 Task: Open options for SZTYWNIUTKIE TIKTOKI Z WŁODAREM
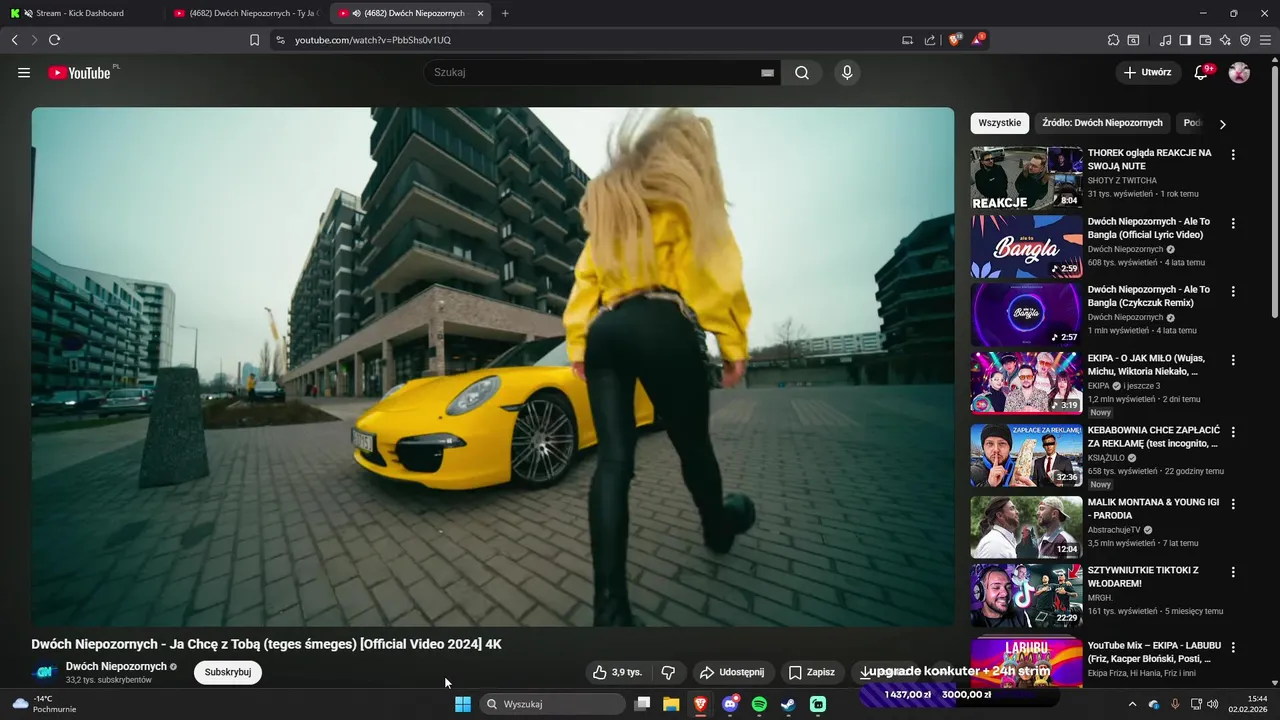1233,572
